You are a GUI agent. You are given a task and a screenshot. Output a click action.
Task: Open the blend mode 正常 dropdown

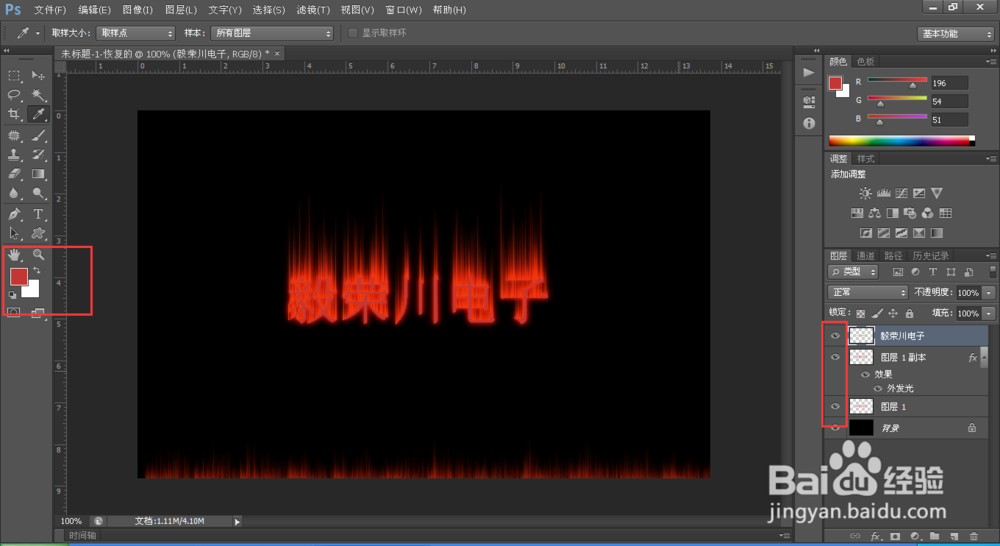point(868,292)
